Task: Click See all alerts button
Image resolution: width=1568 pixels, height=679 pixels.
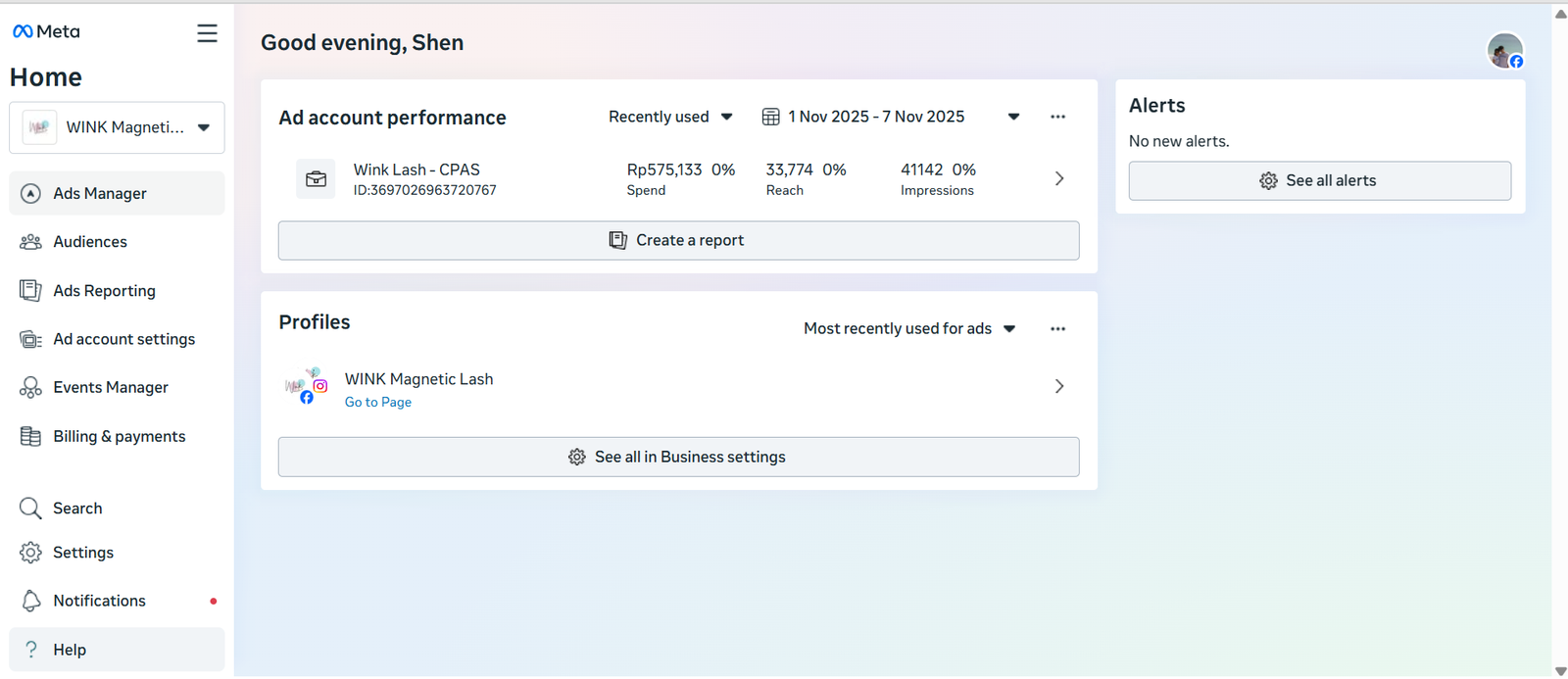Action: (1319, 181)
